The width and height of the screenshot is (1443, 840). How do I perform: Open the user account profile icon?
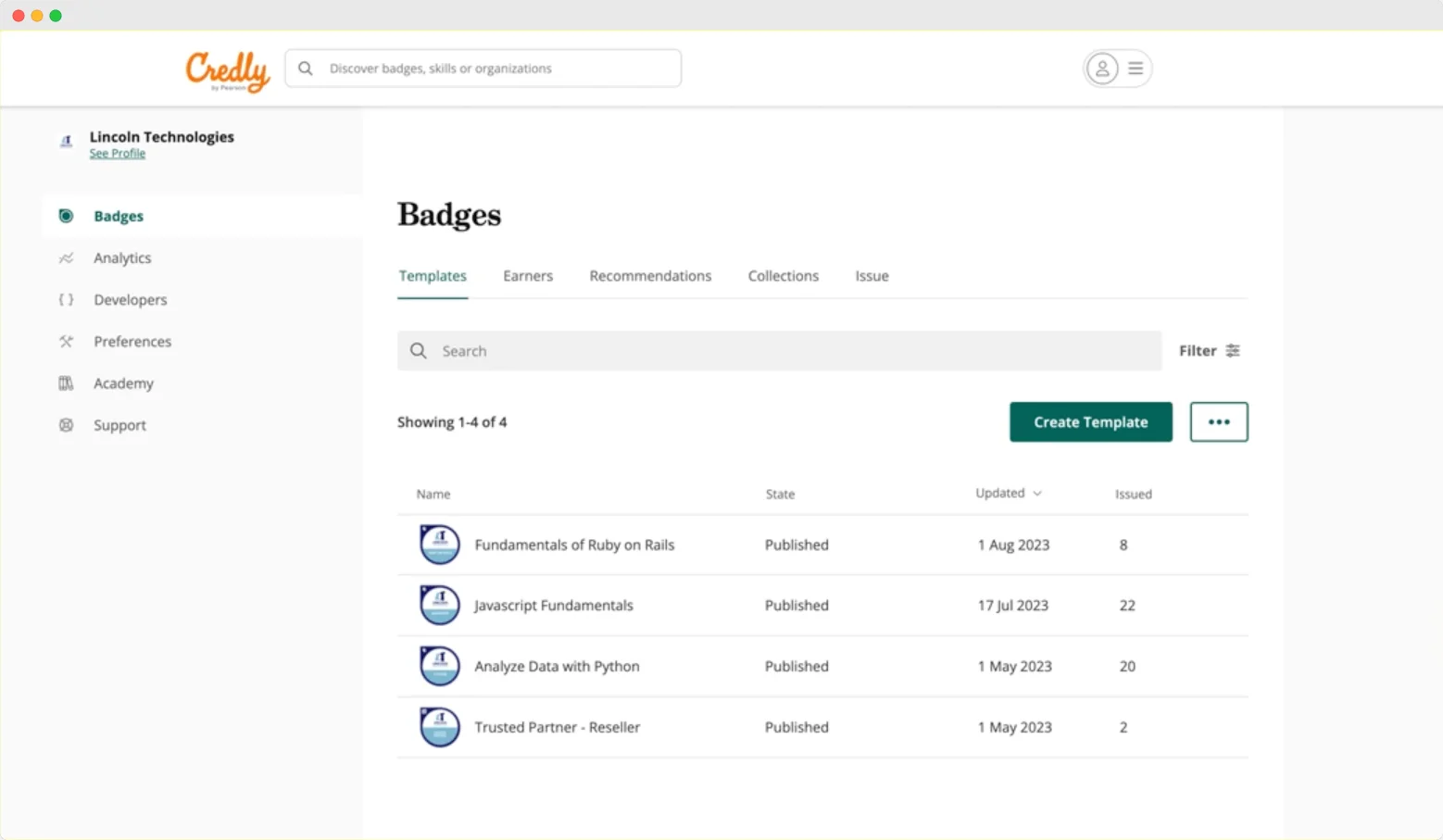(x=1101, y=68)
